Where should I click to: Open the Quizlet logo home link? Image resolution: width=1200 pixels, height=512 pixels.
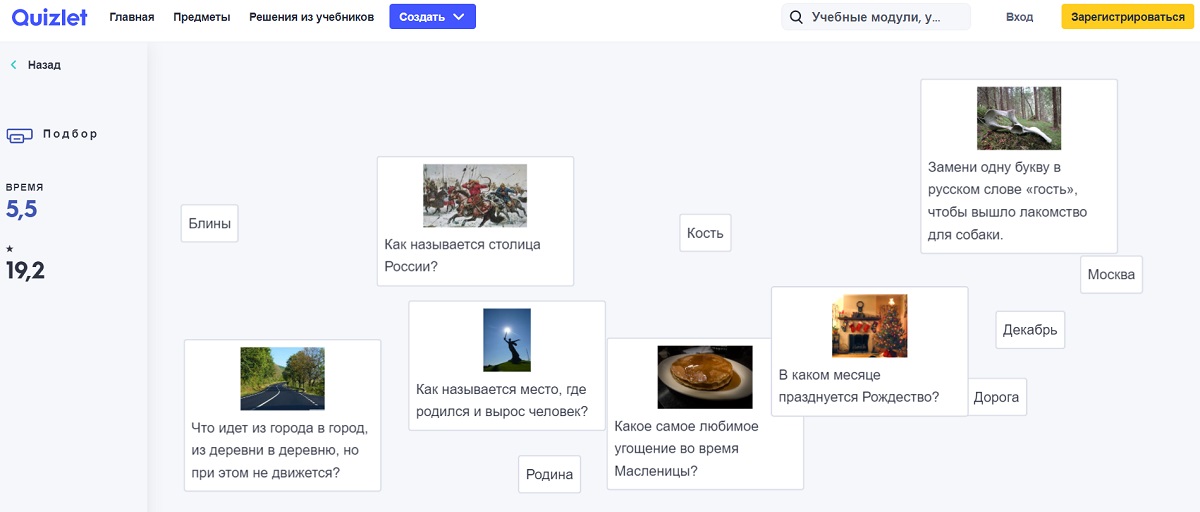click(x=50, y=17)
